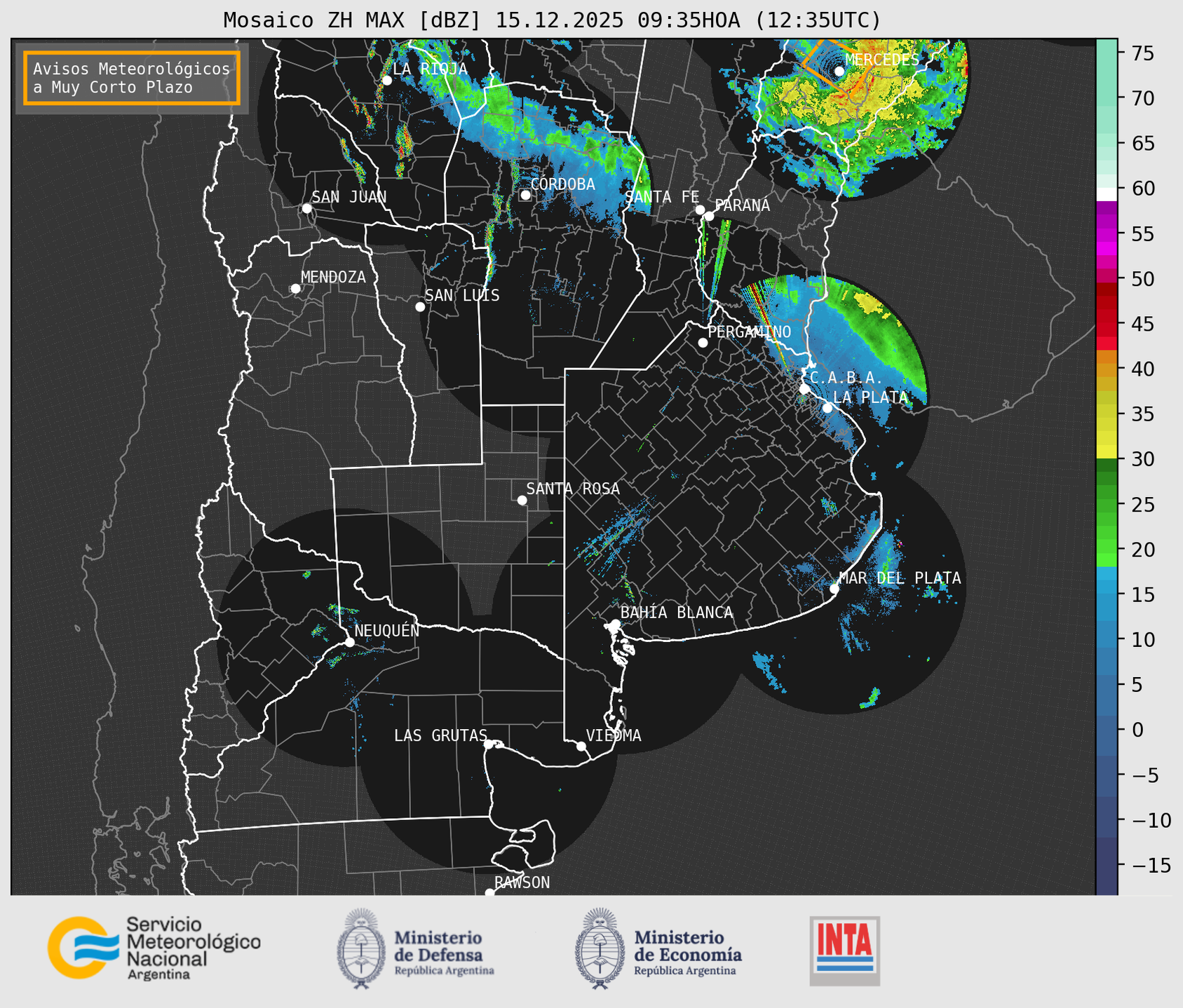Click the MERCEDES label text
The height and width of the screenshot is (1008, 1183).
point(882,60)
